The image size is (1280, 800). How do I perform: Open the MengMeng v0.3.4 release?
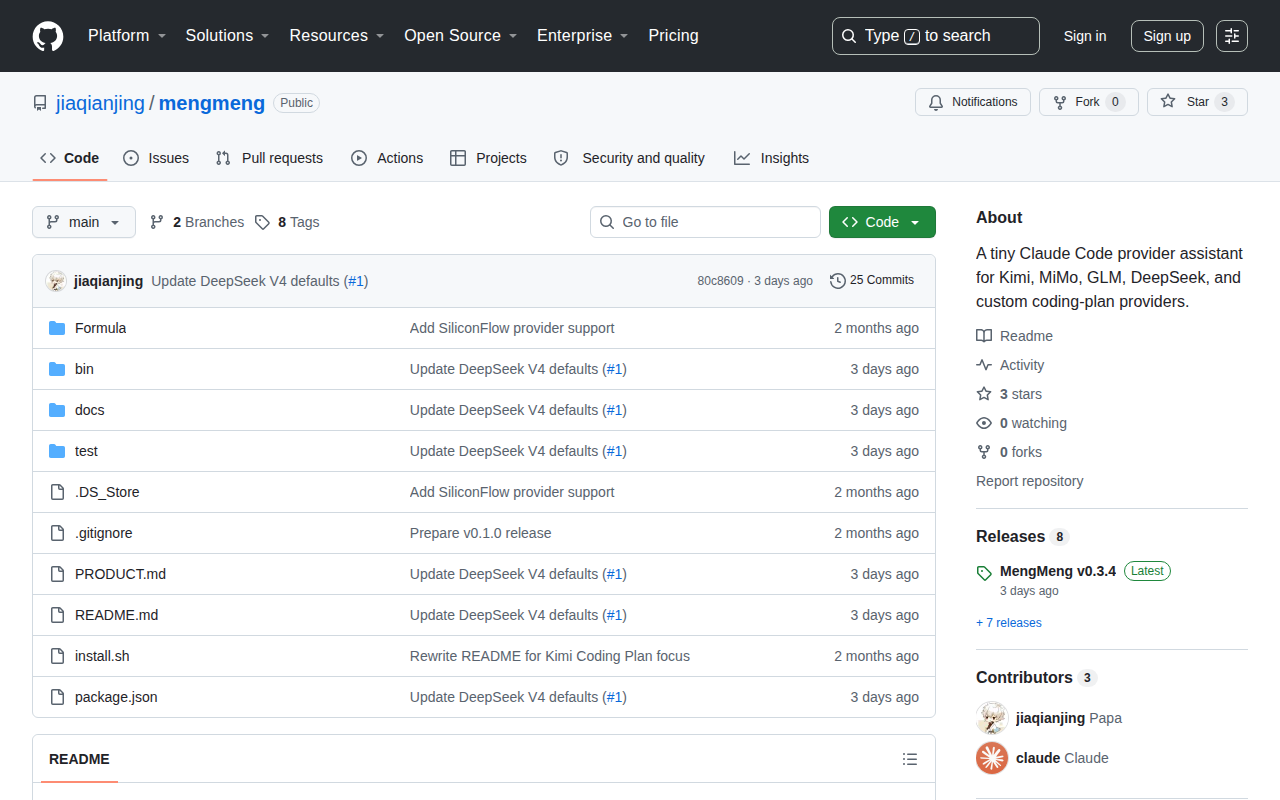1058,571
